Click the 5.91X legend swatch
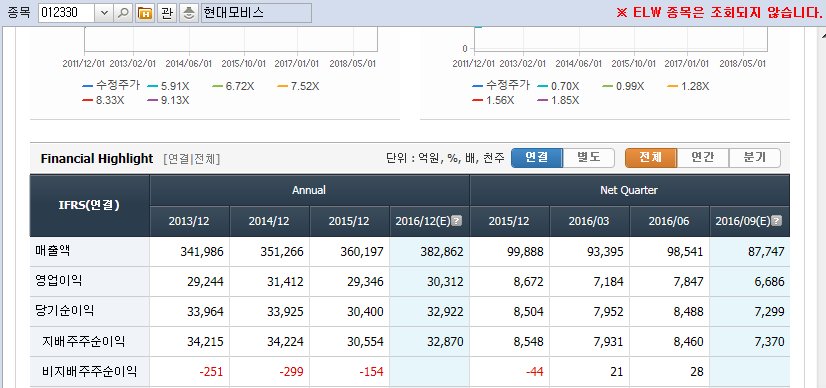Image resolution: width=826 pixels, height=388 pixels. (x=153, y=86)
